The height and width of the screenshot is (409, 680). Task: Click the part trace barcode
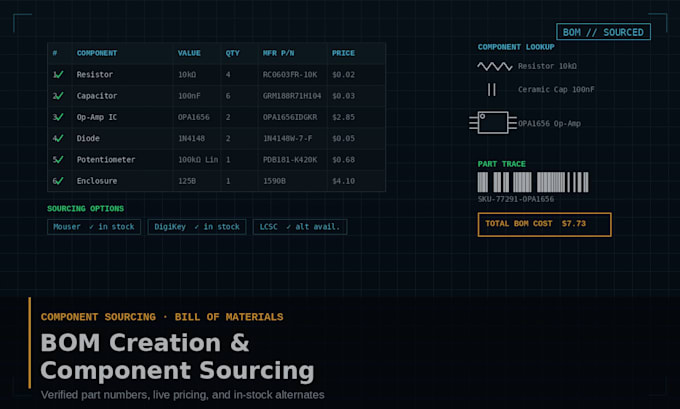click(x=533, y=182)
